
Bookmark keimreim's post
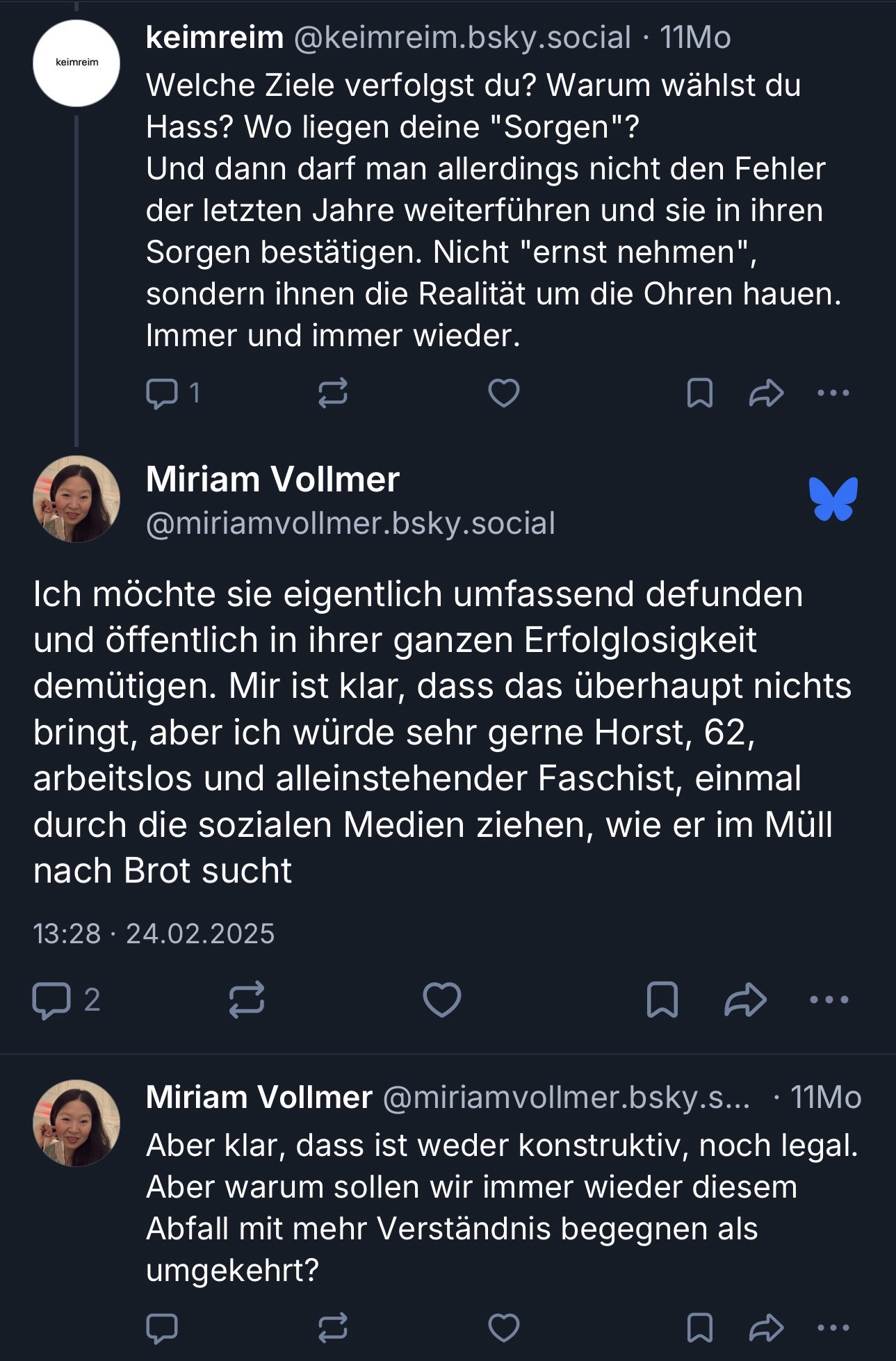pos(699,393)
